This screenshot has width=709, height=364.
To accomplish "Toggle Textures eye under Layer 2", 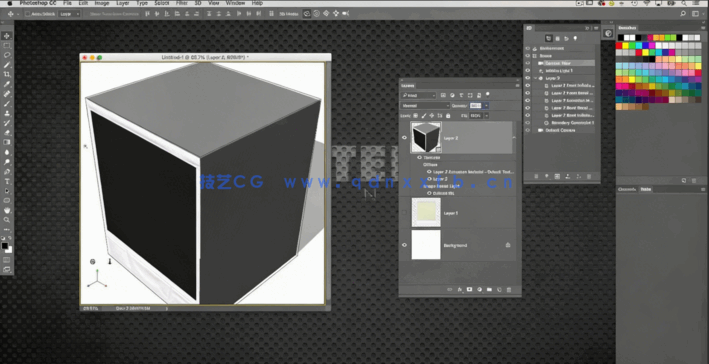I will click(419, 157).
